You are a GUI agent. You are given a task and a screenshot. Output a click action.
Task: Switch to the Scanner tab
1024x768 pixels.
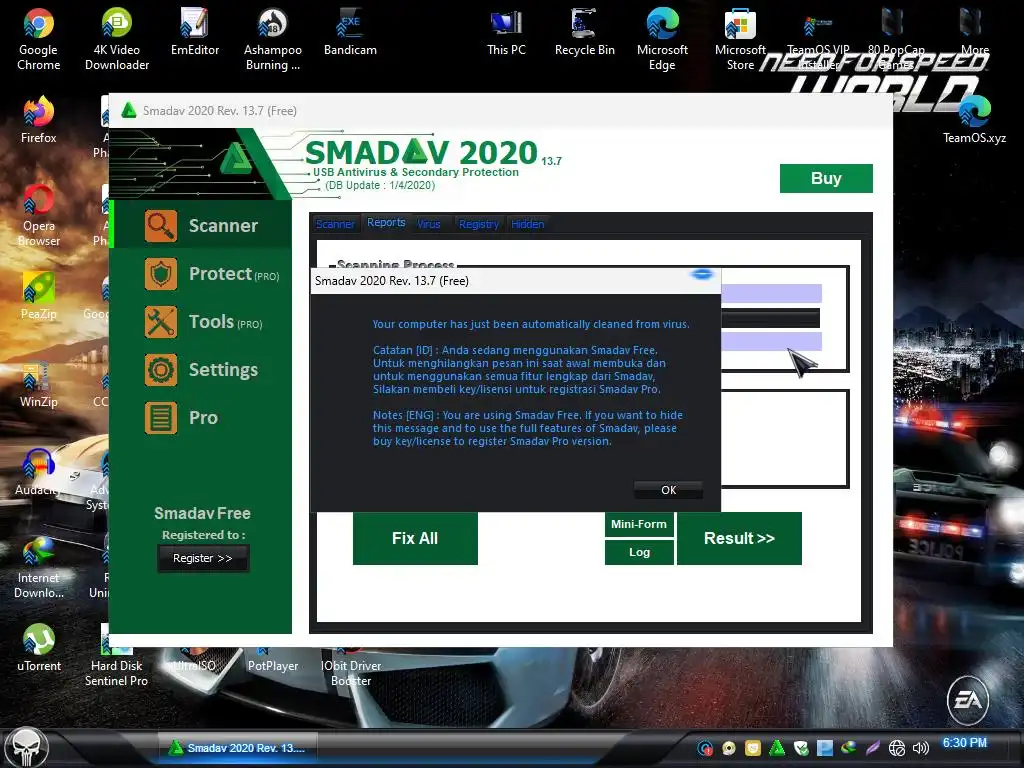click(335, 224)
